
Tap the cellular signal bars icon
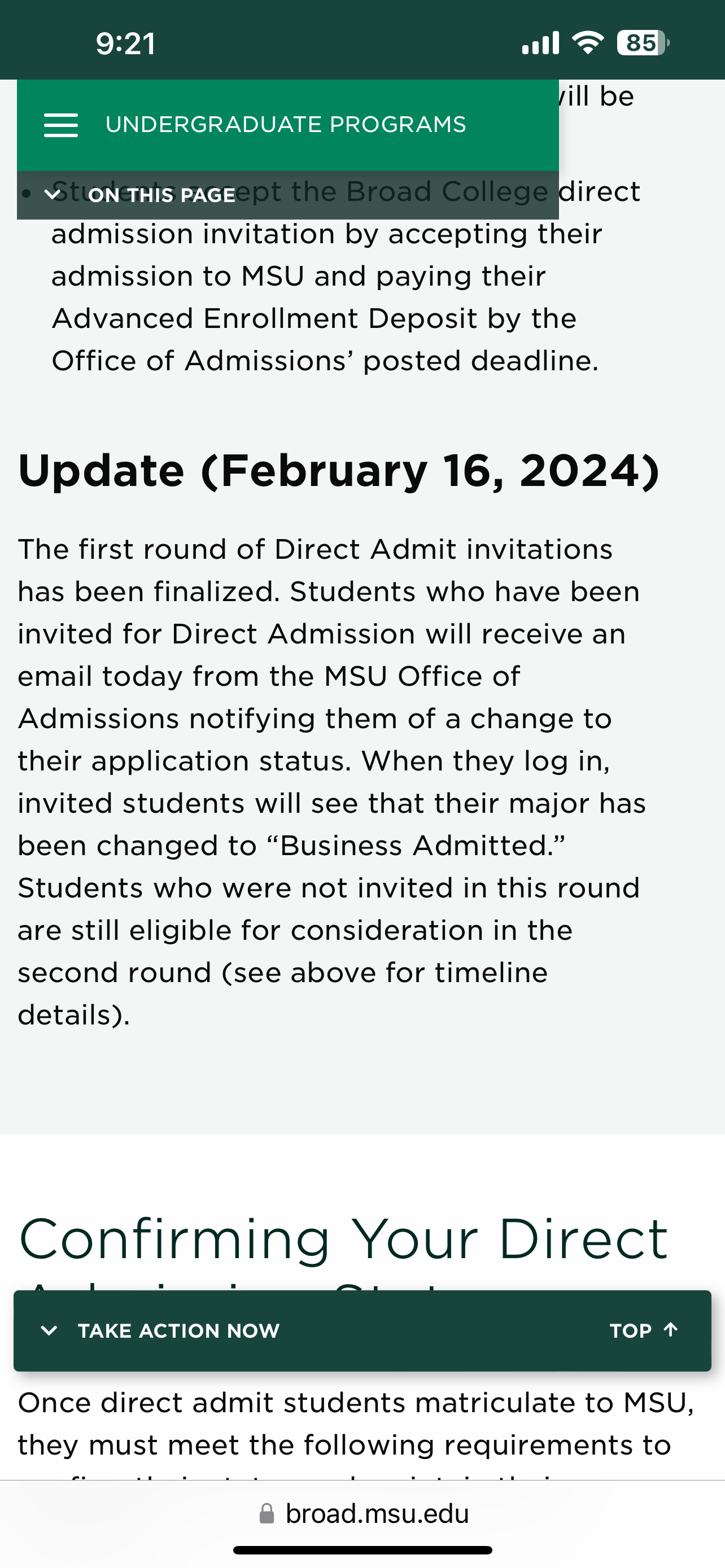click(540, 42)
